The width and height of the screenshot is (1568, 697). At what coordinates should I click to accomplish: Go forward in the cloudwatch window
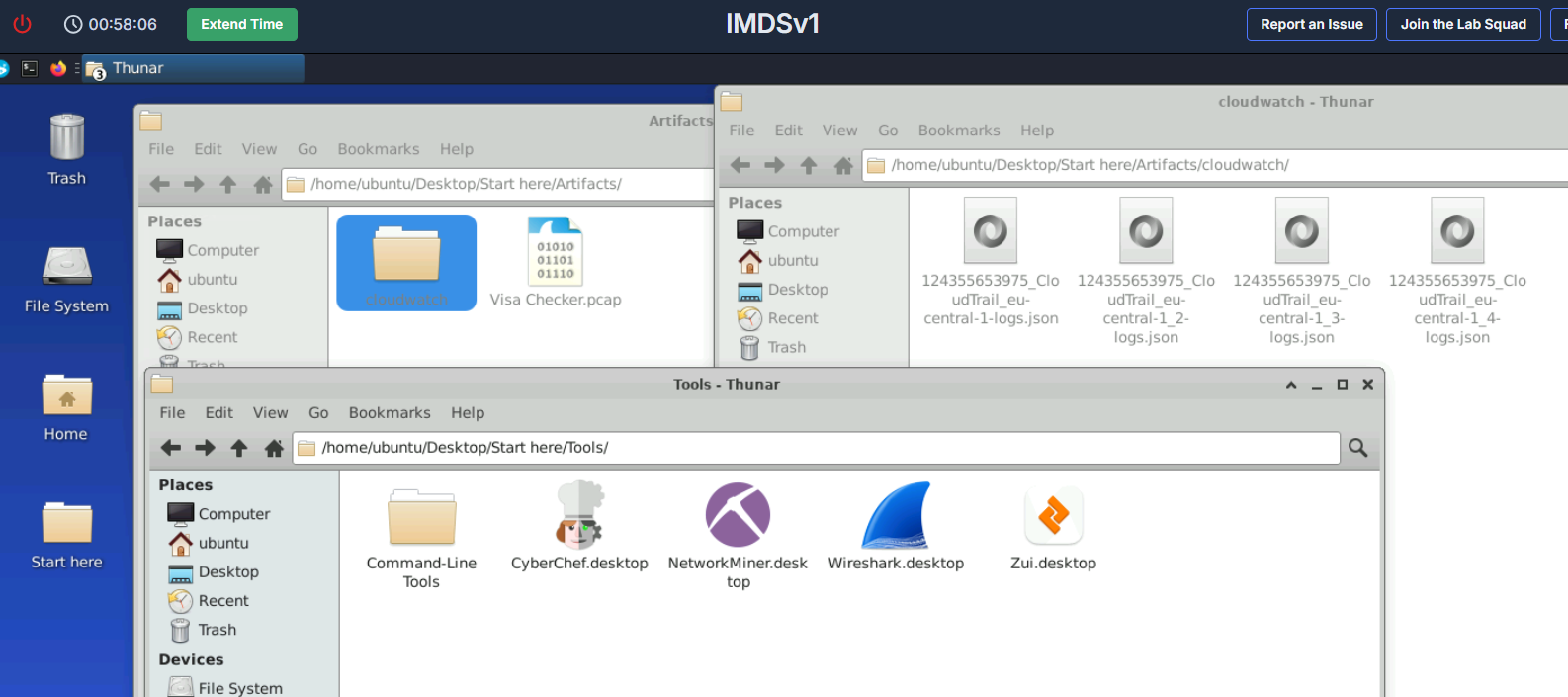[774, 165]
